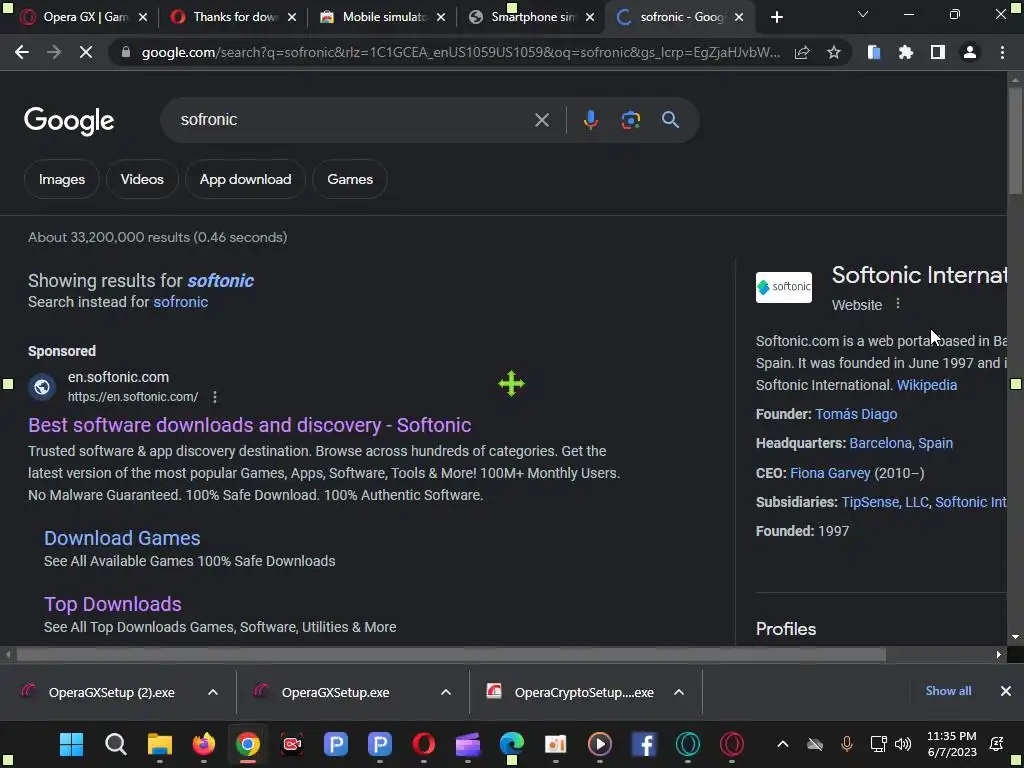Click the horizontal scrollbar thumb
The height and width of the screenshot is (768, 1024).
point(451,654)
